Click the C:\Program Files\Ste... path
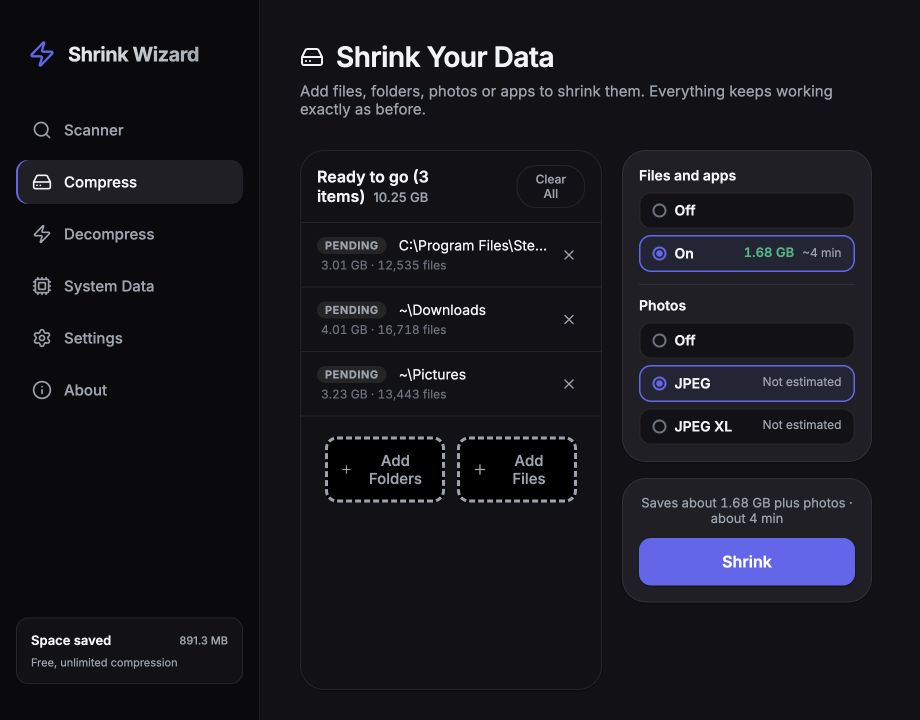 tap(472, 245)
